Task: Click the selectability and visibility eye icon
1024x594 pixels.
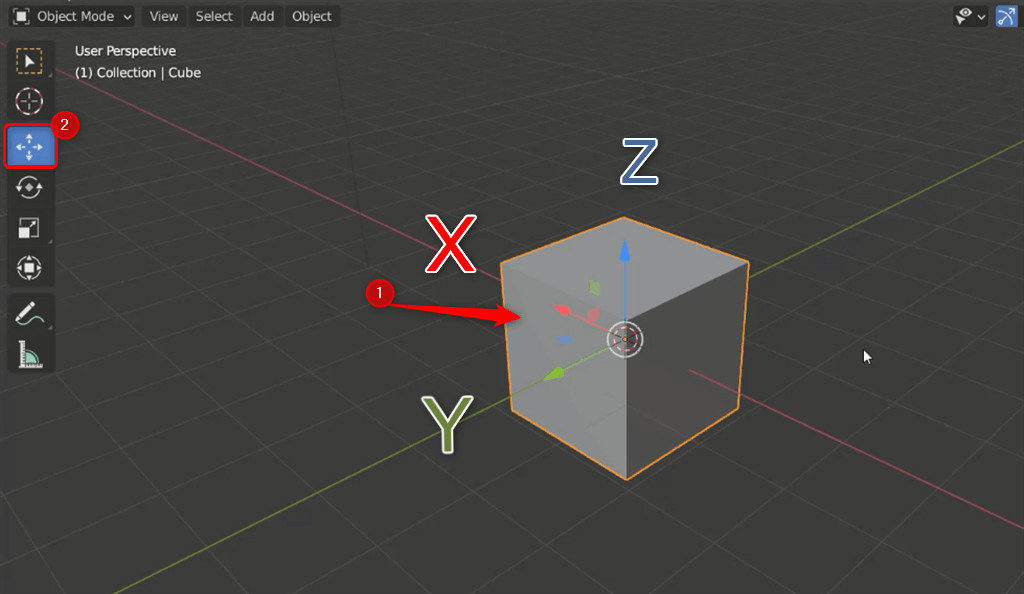Action: 964,16
